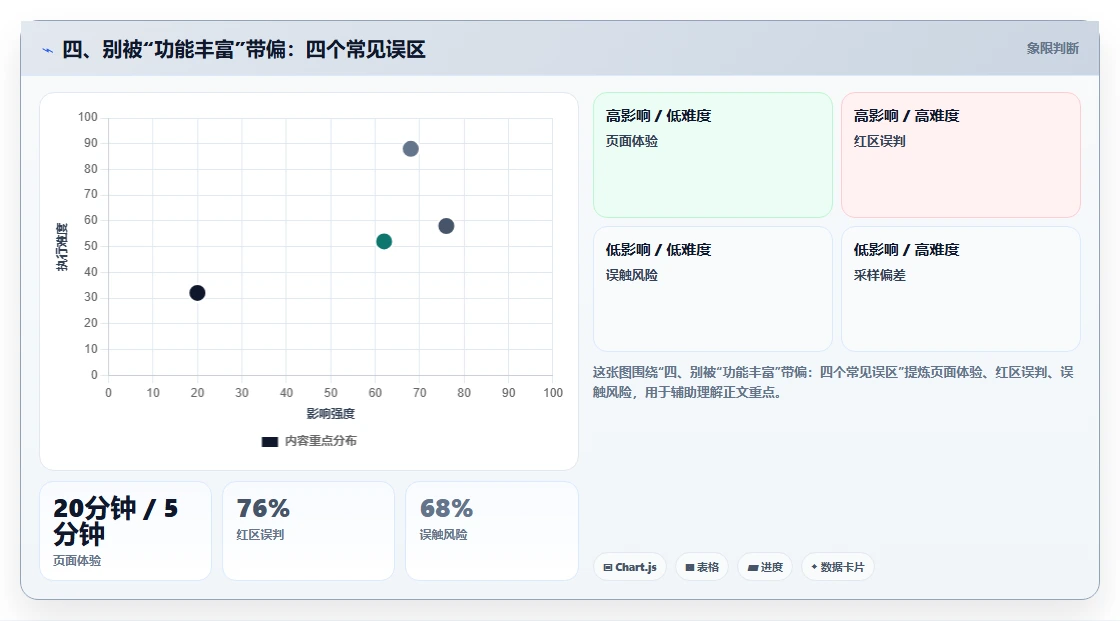The height and width of the screenshot is (621, 1120).
Task: Open the 高影响 / 低难度 quadrant card
Action: point(713,155)
